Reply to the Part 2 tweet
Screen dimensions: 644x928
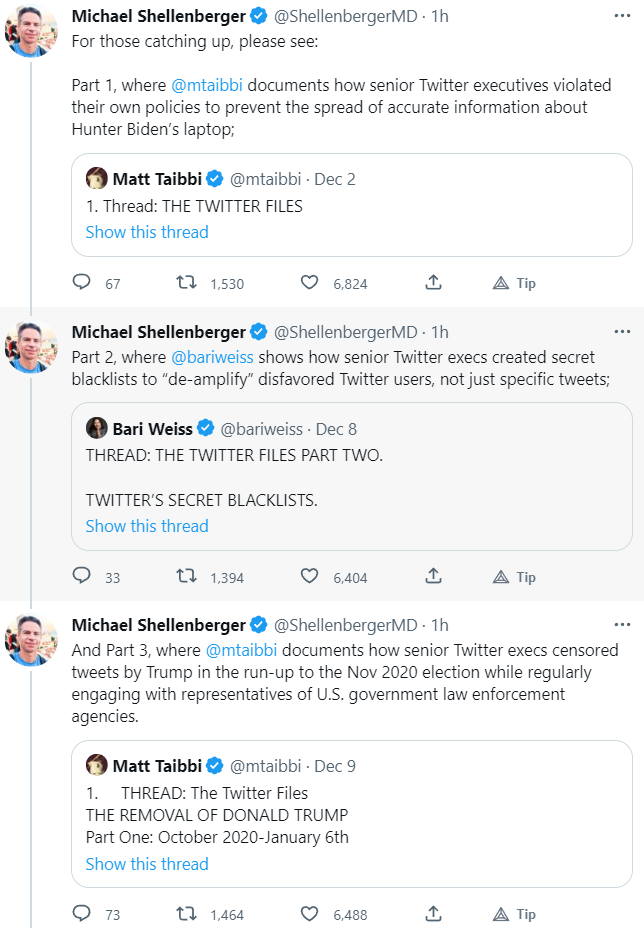82,577
